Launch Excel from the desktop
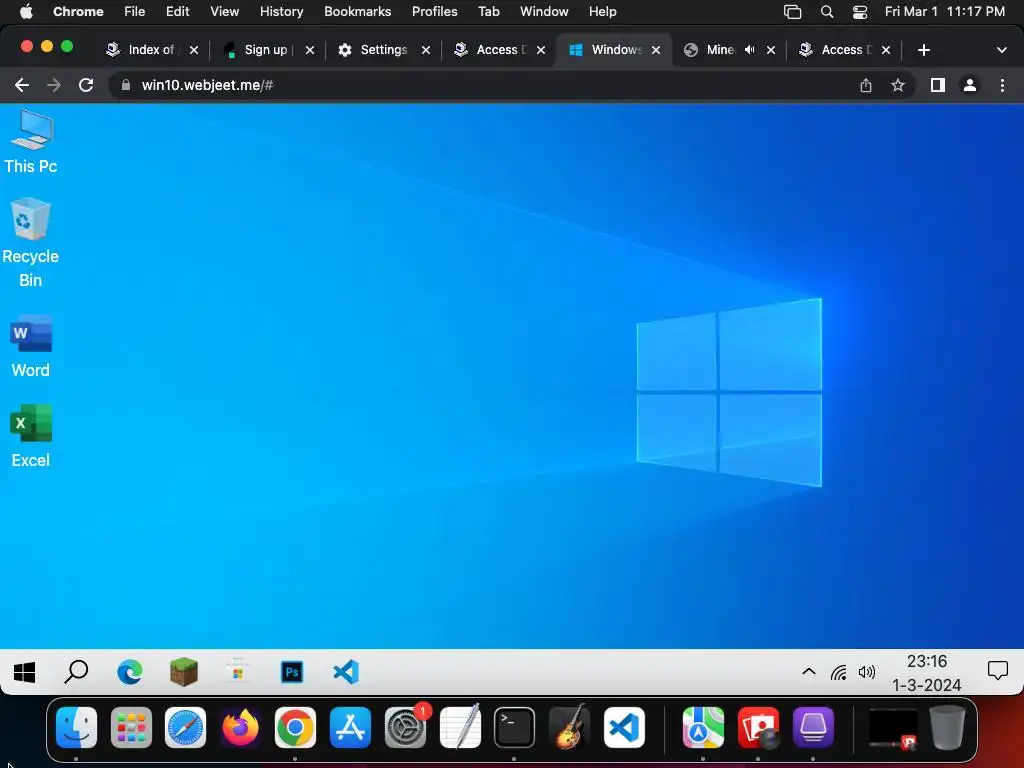1024x768 pixels. (31, 436)
